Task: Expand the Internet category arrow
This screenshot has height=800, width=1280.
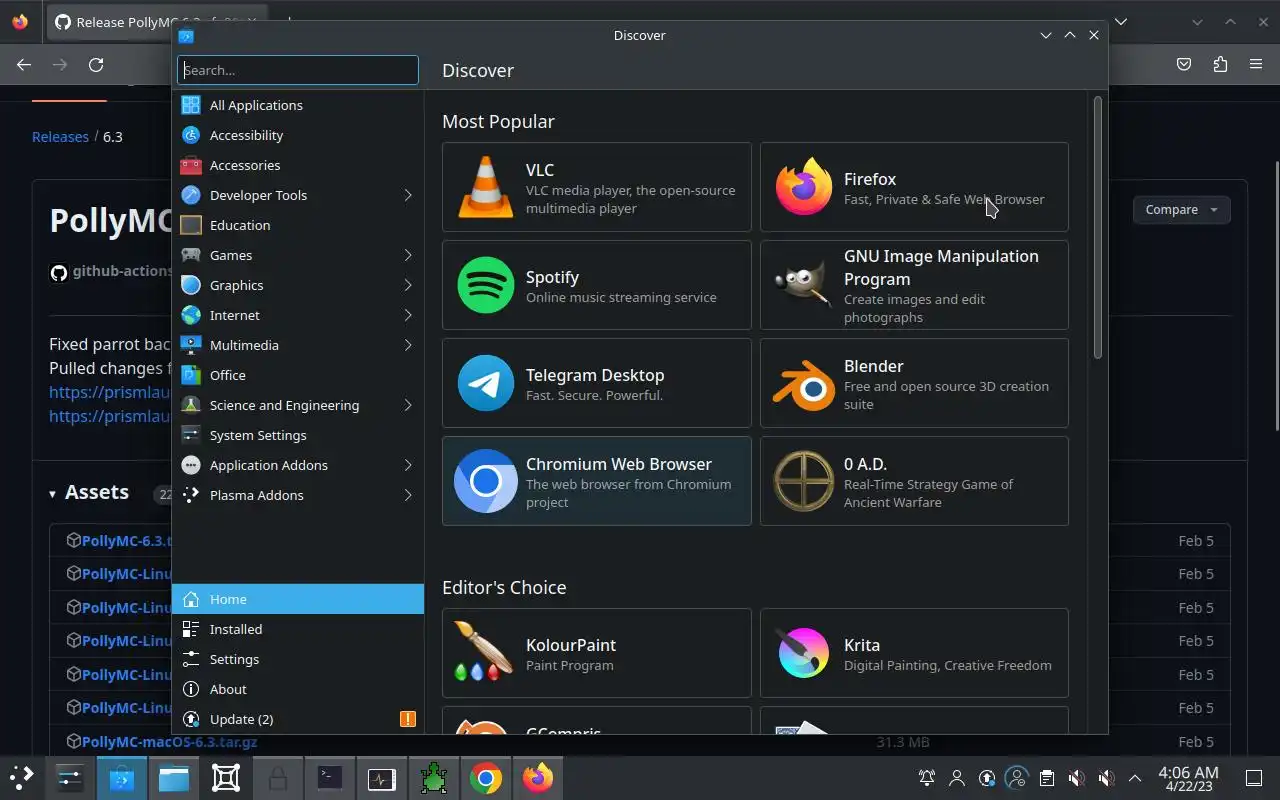Action: pyautogui.click(x=408, y=315)
